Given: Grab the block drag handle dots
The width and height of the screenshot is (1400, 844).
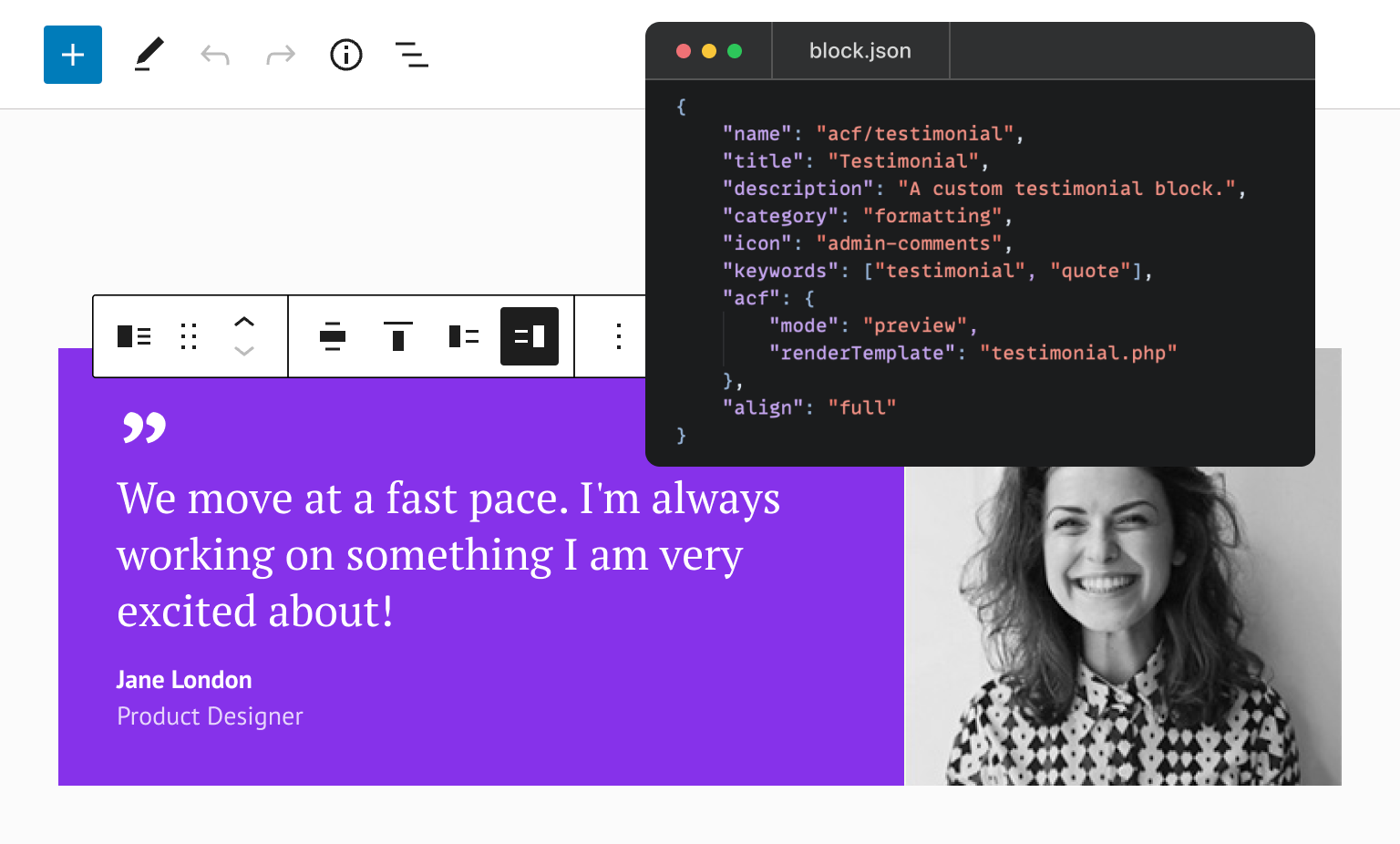Looking at the screenshot, I should click(189, 336).
